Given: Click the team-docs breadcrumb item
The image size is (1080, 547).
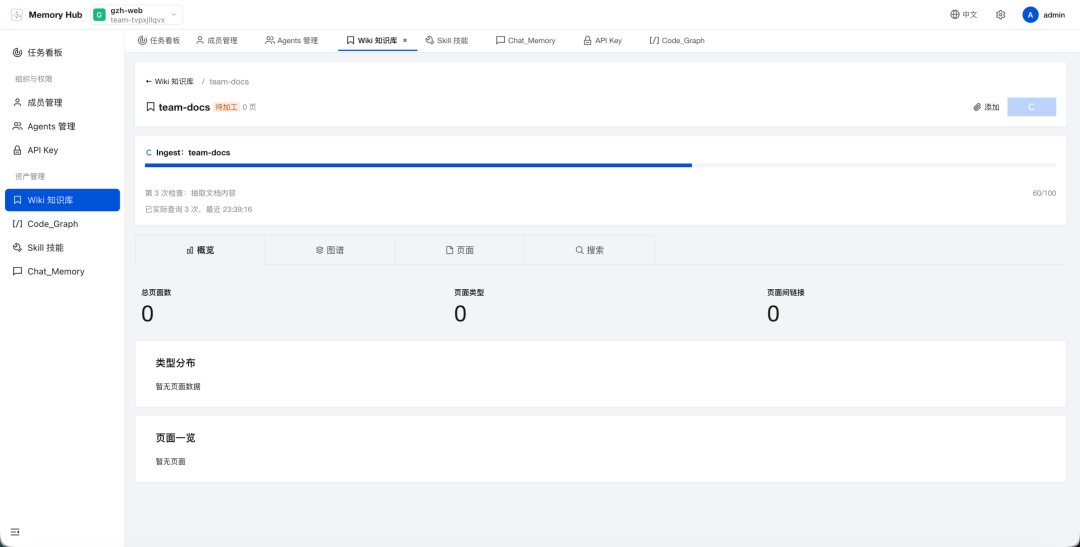Looking at the screenshot, I should [x=229, y=81].
